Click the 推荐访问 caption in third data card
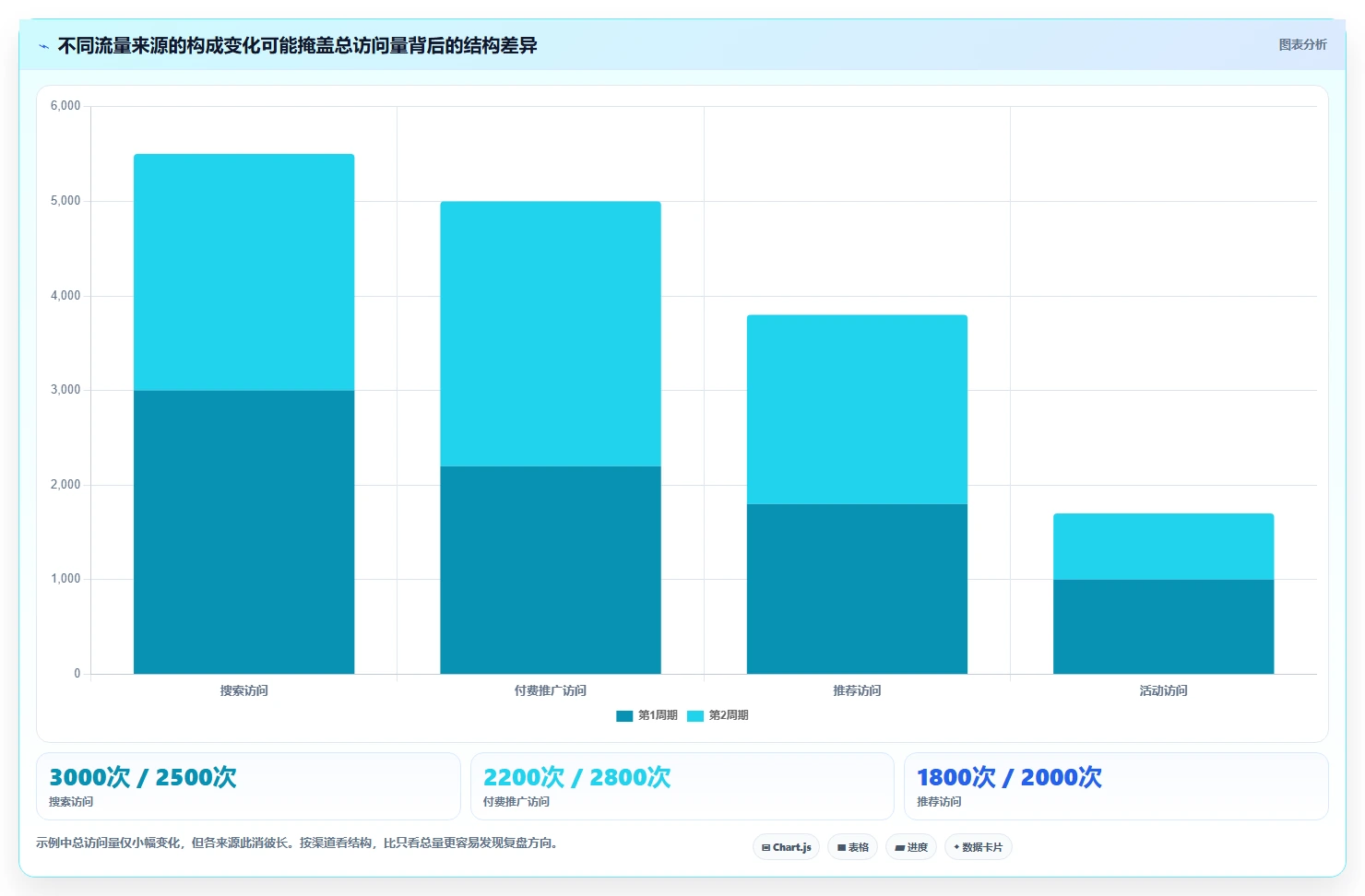Viewport: 1365px width, 896px height. (939, 802)
